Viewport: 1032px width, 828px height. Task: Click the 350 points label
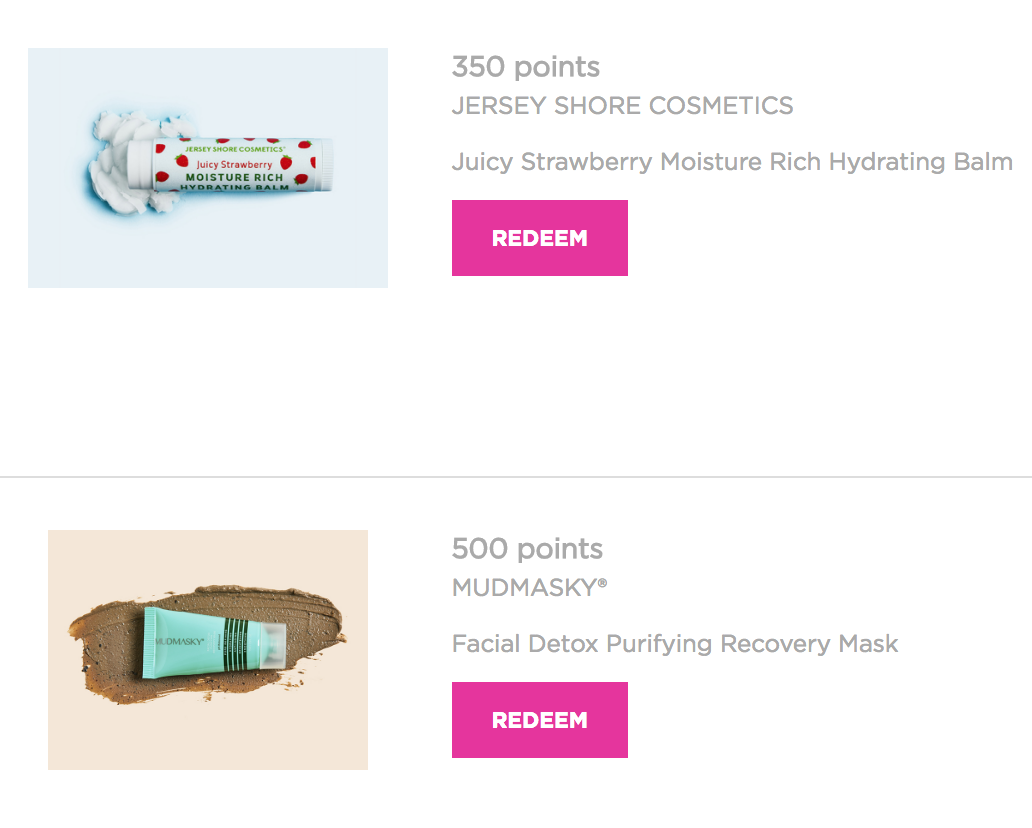coord(526,66)
